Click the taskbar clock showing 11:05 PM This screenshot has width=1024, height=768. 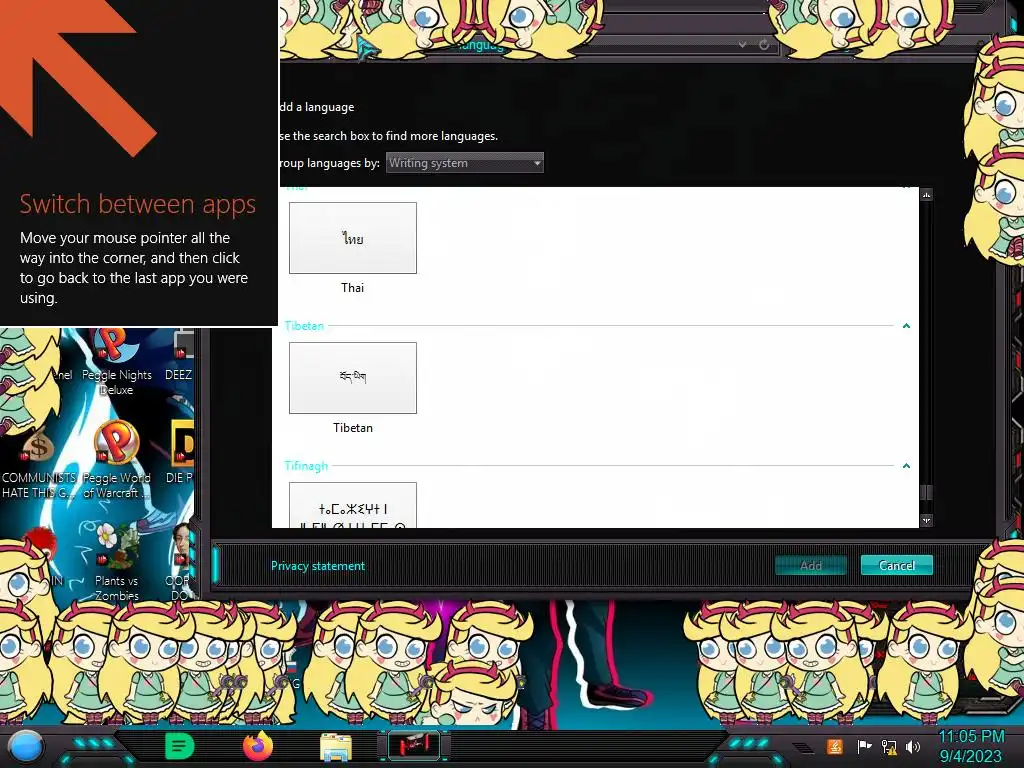tap(970, 746)
